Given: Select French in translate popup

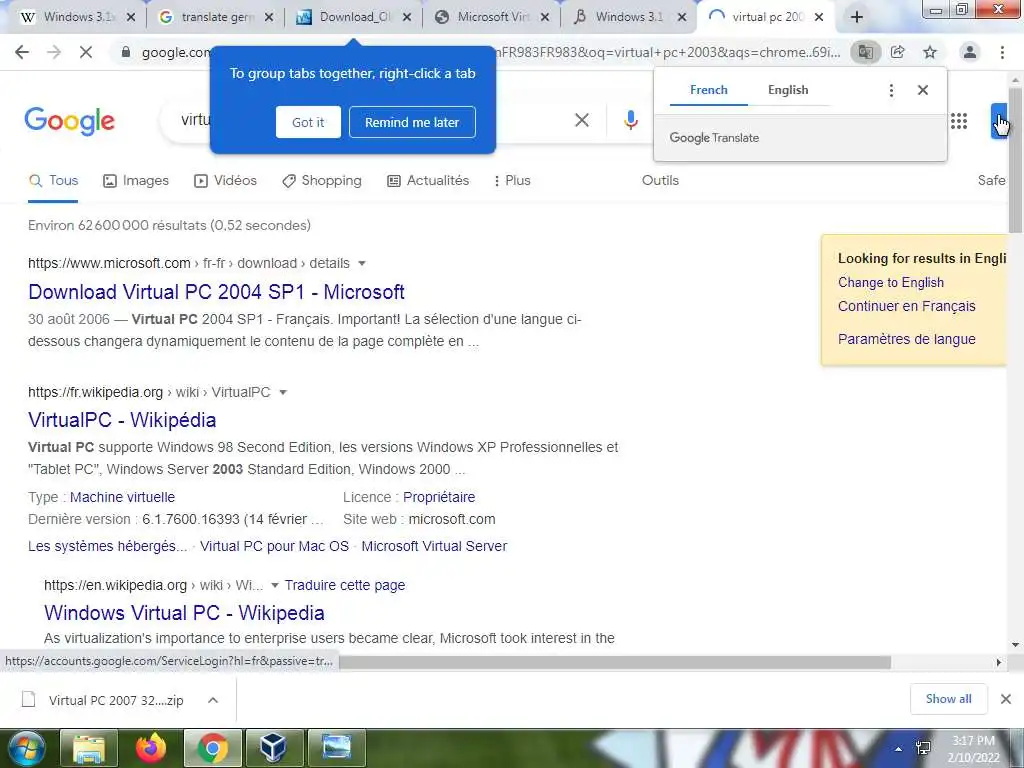Looking at the screenshot, I should point(709,90).
